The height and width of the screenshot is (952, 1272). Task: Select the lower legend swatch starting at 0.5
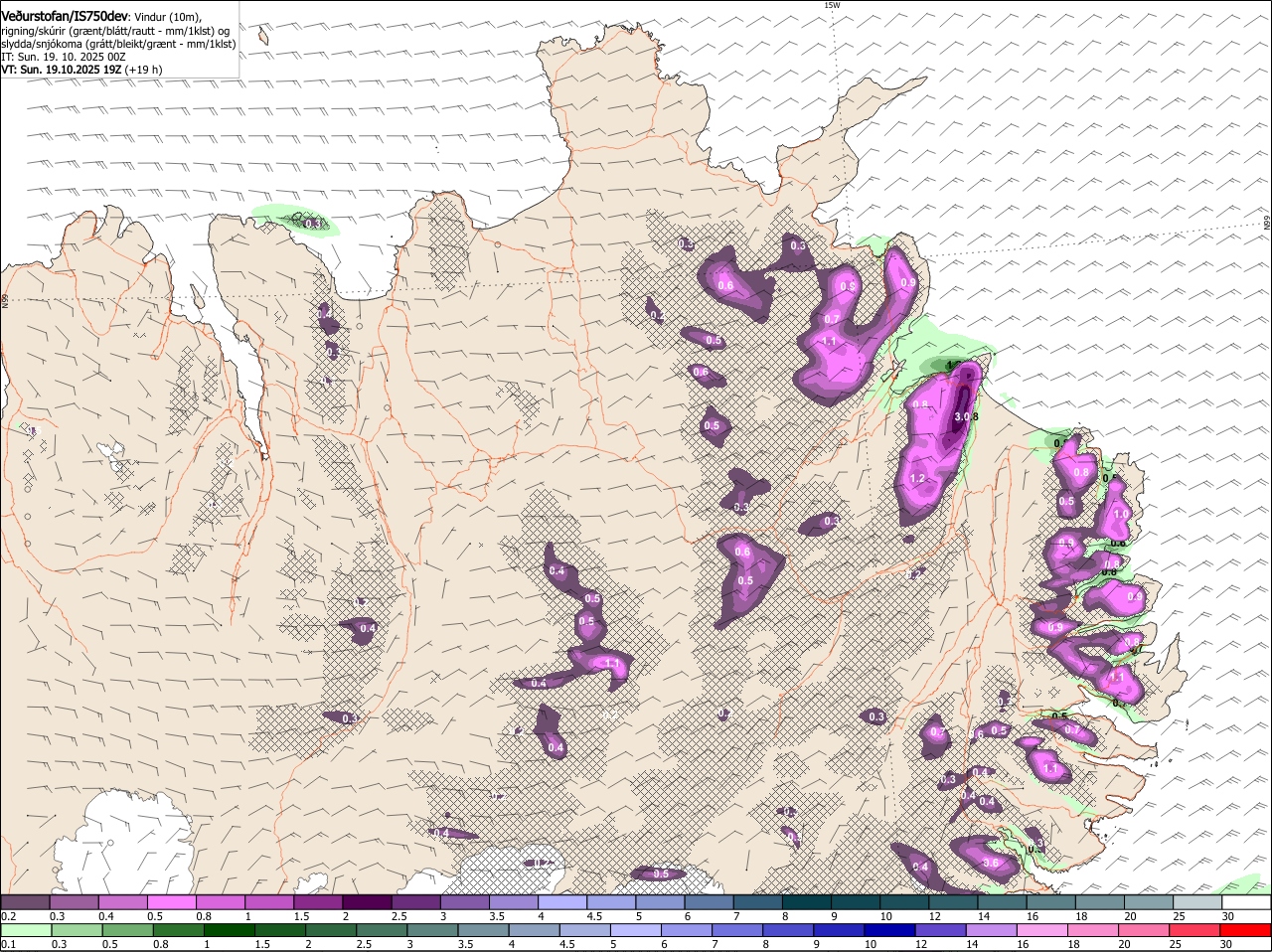click(x=128, y=930)
